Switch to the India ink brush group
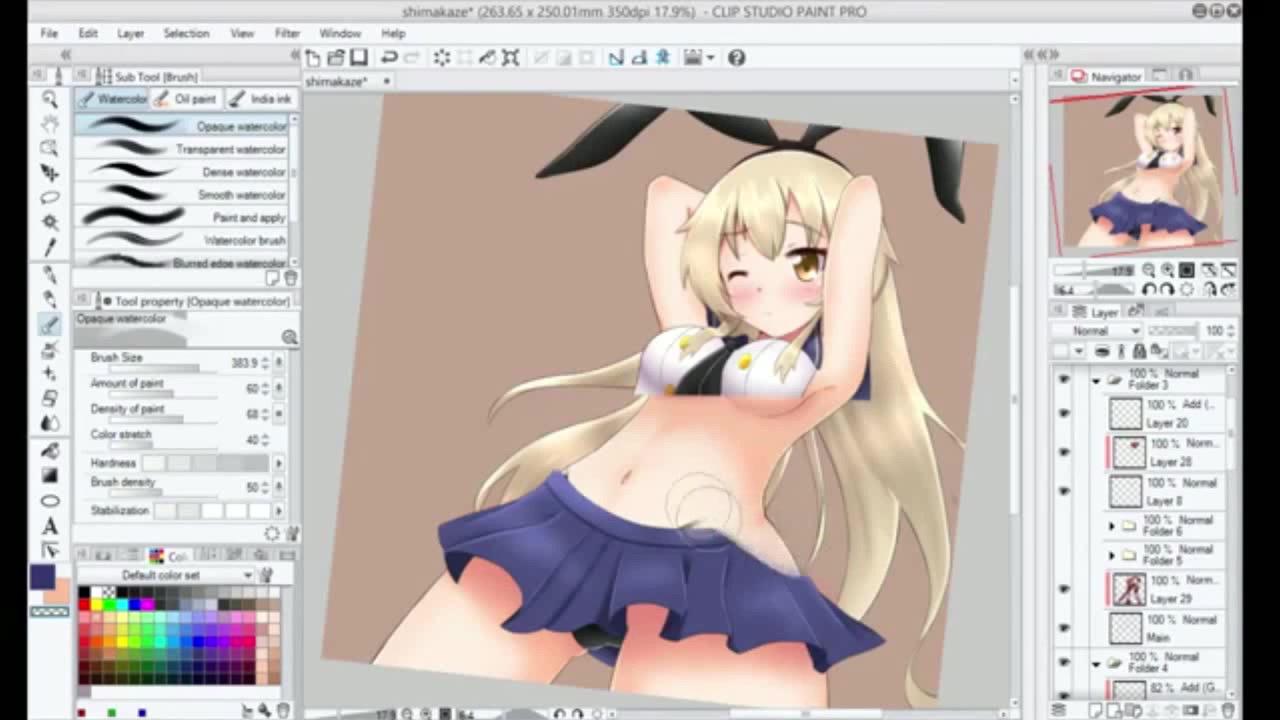Screen dimensions: 1280x720 [x=260, y=99]
